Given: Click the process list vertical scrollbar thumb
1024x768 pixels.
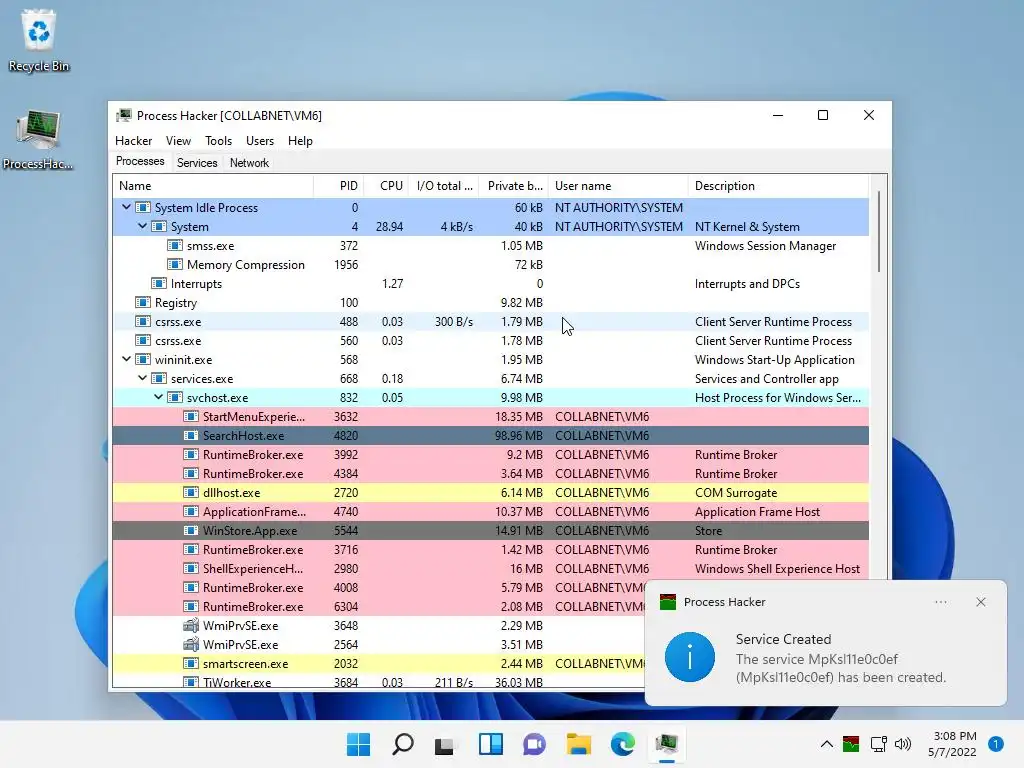Looking at the screenshot, I should pyautogui.click(x=879, y=232).
